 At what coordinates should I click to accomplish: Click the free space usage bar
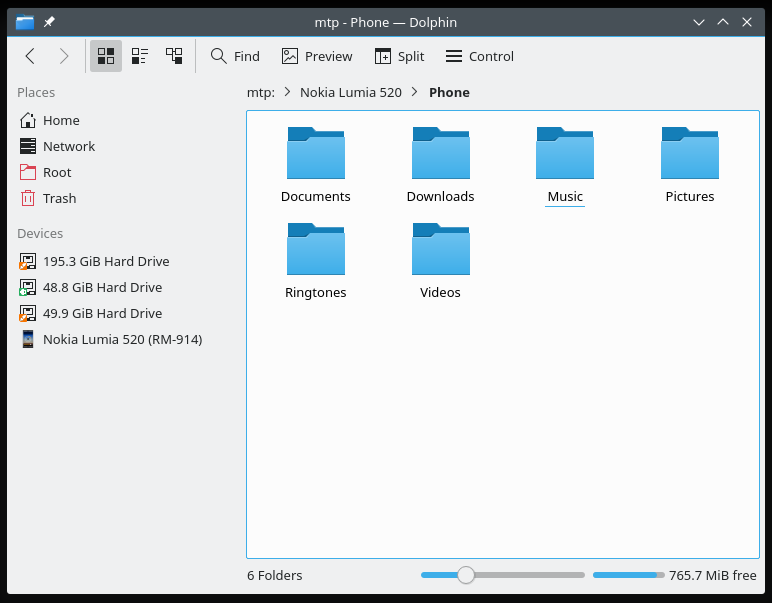coord(628,575)
